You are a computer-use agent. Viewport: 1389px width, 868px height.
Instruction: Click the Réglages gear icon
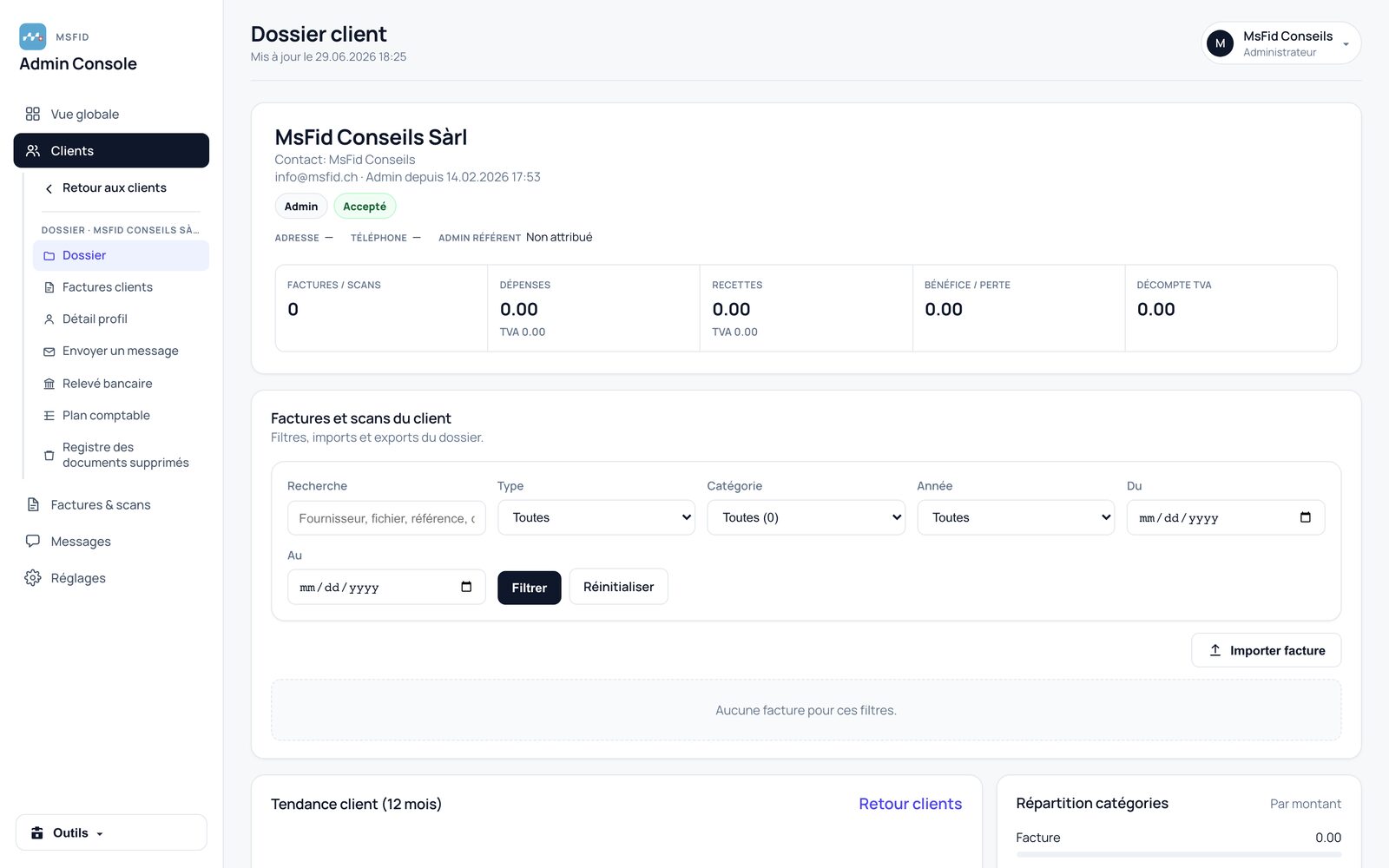pyautogui.click(x=33, y=578)
